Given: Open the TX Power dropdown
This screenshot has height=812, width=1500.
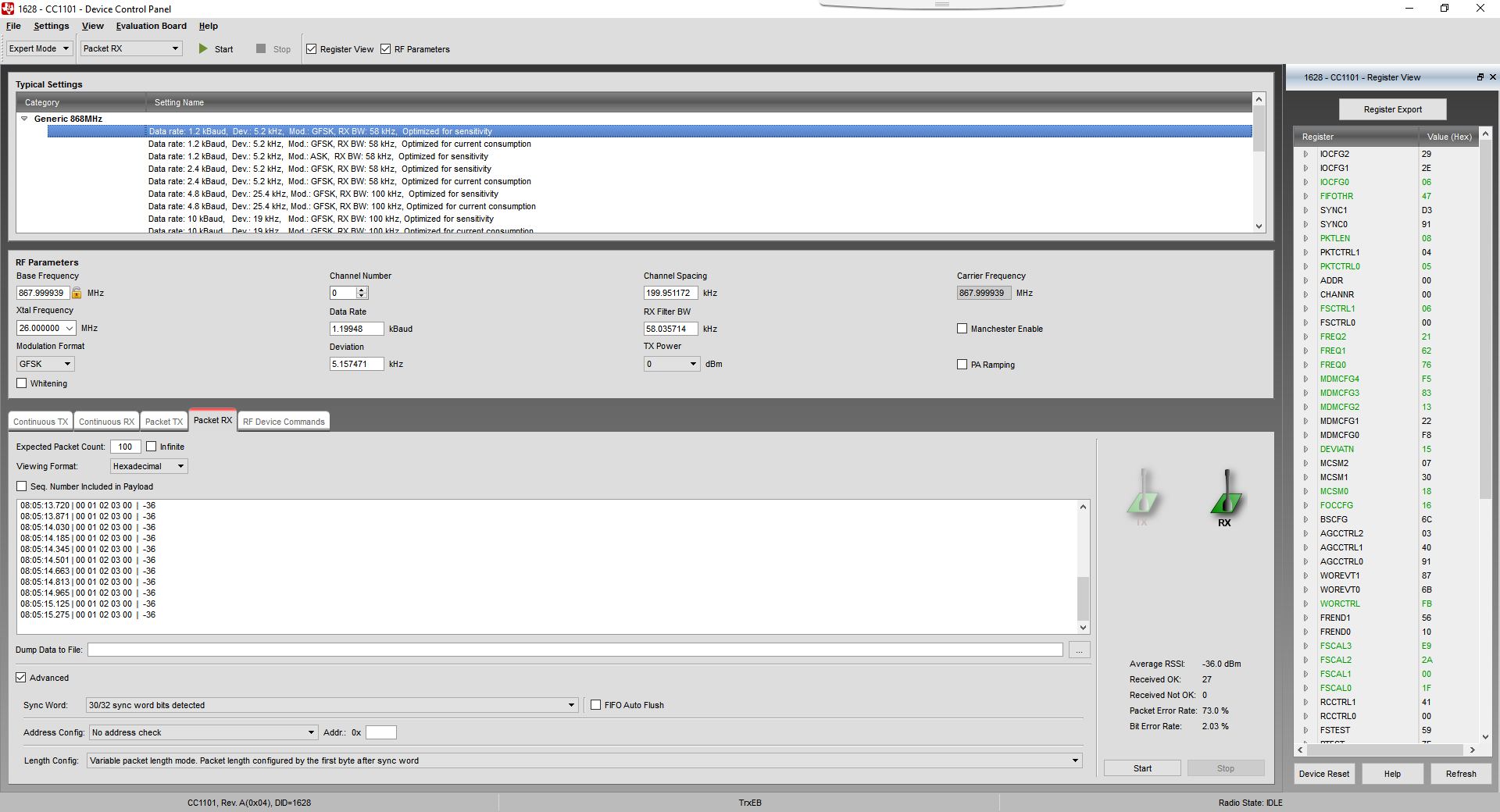Looking at the screenshot, I should coord(672,364).
